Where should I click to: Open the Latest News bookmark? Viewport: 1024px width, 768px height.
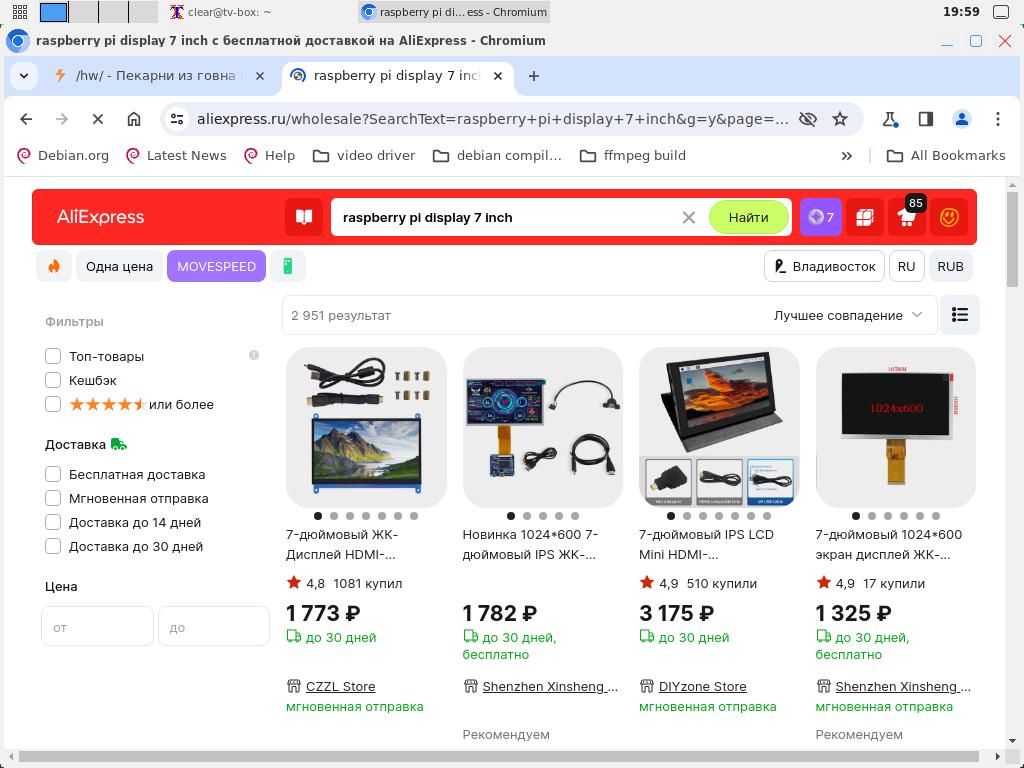click(176, 156)
